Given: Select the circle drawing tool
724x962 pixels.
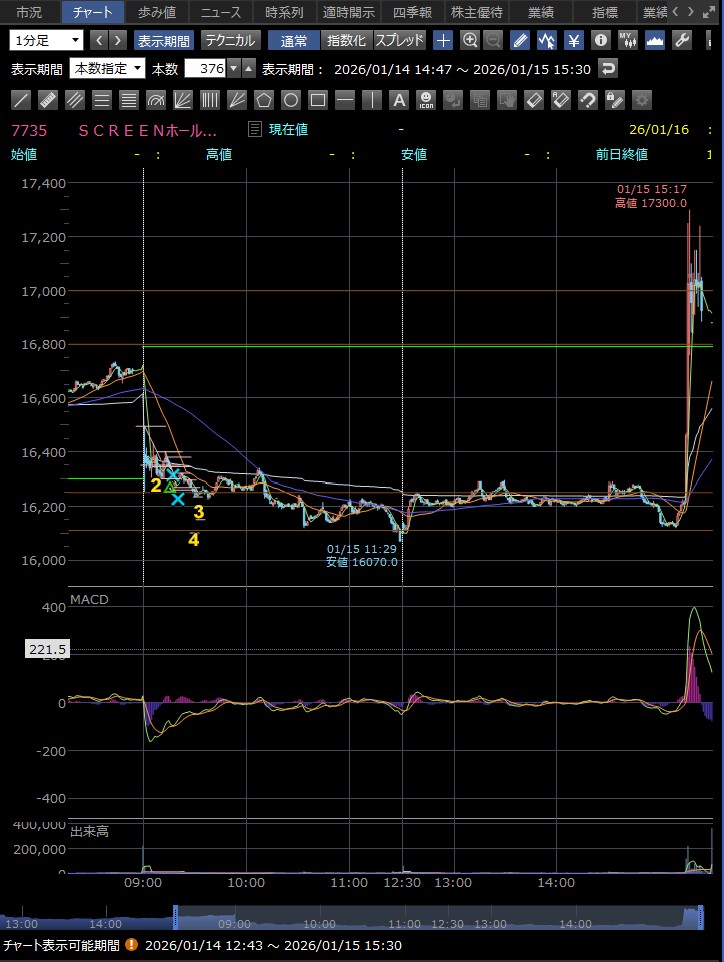Looking at the screenshot, I should (x=291, y=100).
